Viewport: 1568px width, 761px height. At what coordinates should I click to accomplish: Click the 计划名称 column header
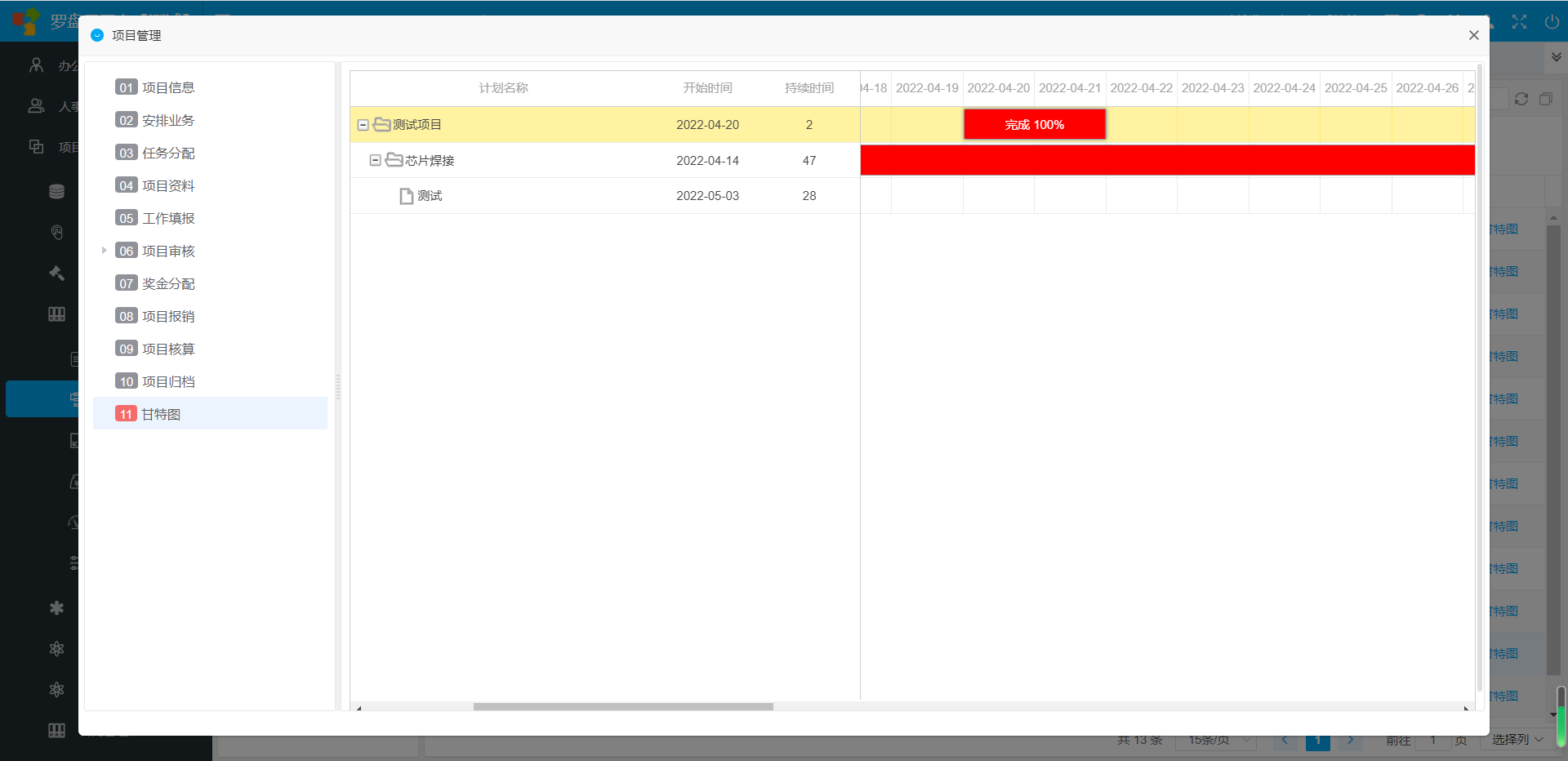503,88
